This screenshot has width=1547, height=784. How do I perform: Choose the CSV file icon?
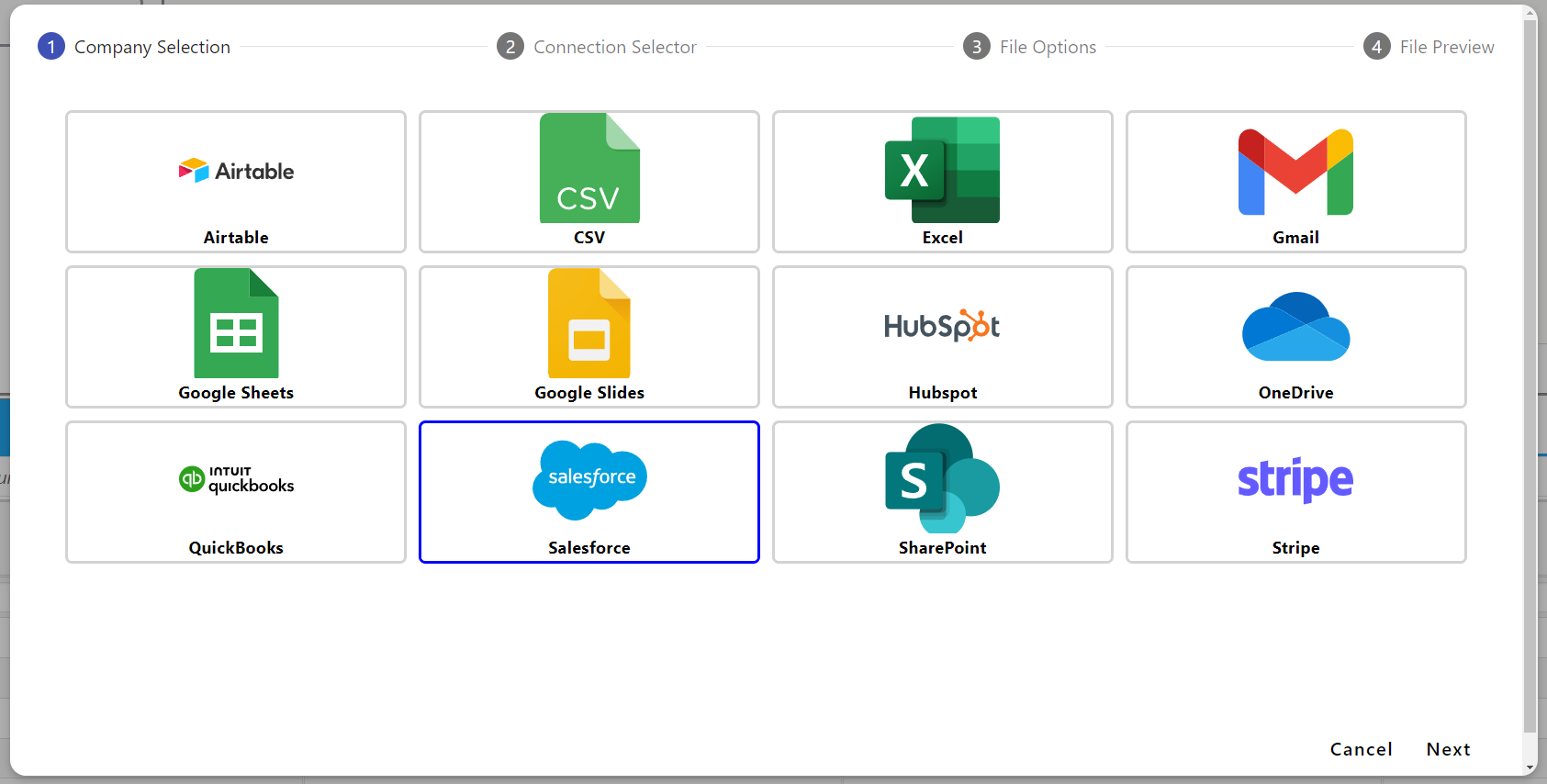coord(589,169)
